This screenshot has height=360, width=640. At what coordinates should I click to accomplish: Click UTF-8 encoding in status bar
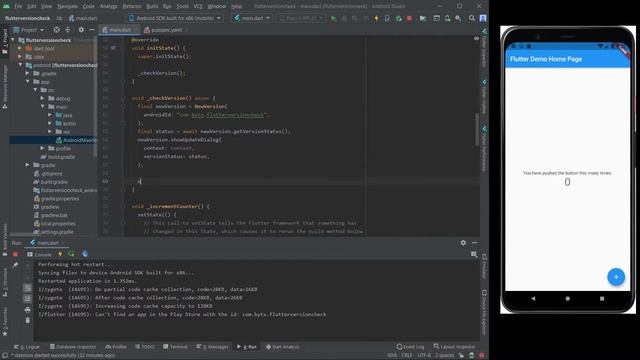point(424,355)
